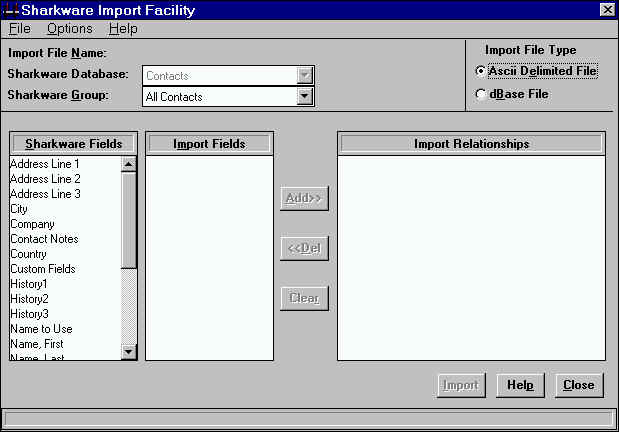The height and width of the screenshot is (432, 619).
Task: Click inside the Import Fields list box
Action: click(209, 257)
